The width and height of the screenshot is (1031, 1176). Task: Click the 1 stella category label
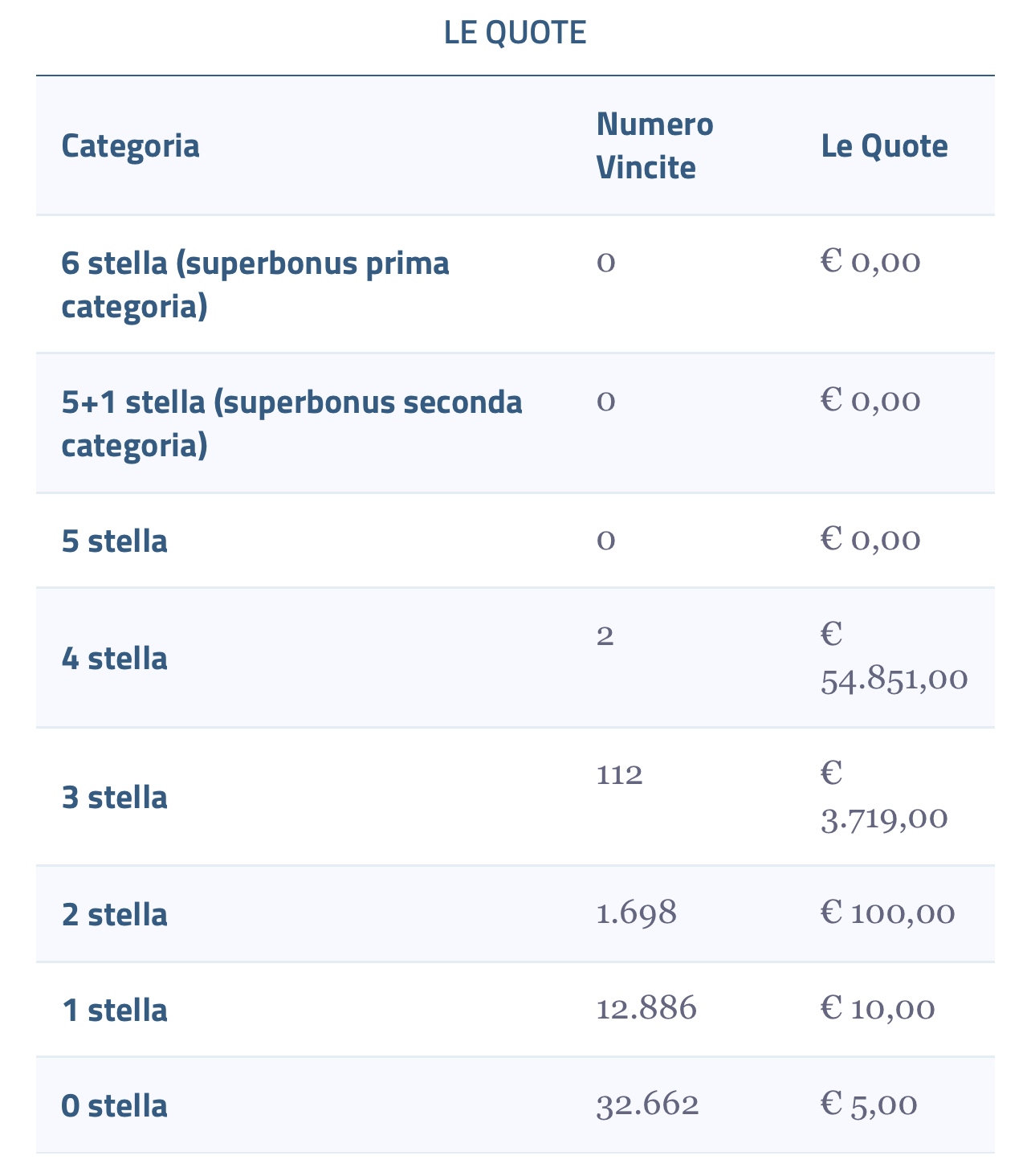coord(114,1010)
